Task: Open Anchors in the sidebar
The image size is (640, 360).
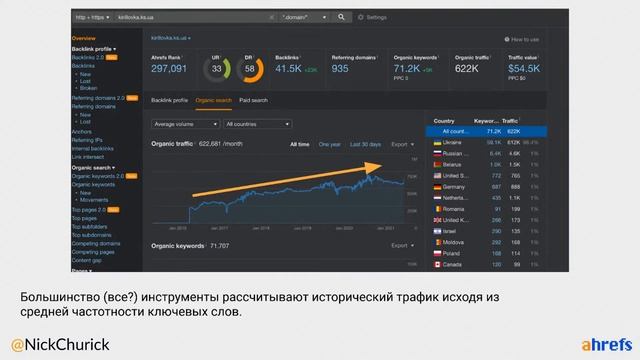Action: (82, 132)
